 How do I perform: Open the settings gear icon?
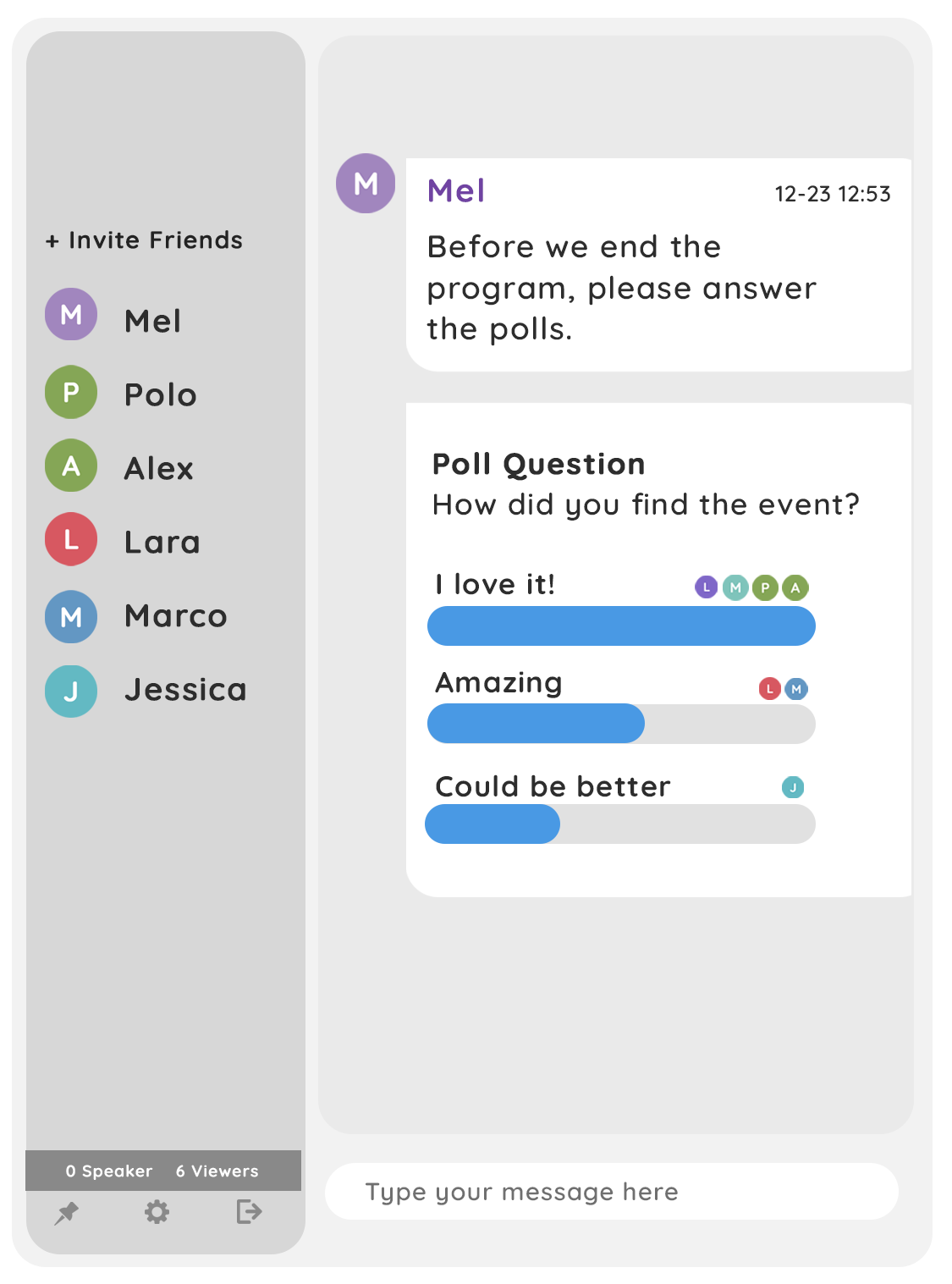[159, 1212]
